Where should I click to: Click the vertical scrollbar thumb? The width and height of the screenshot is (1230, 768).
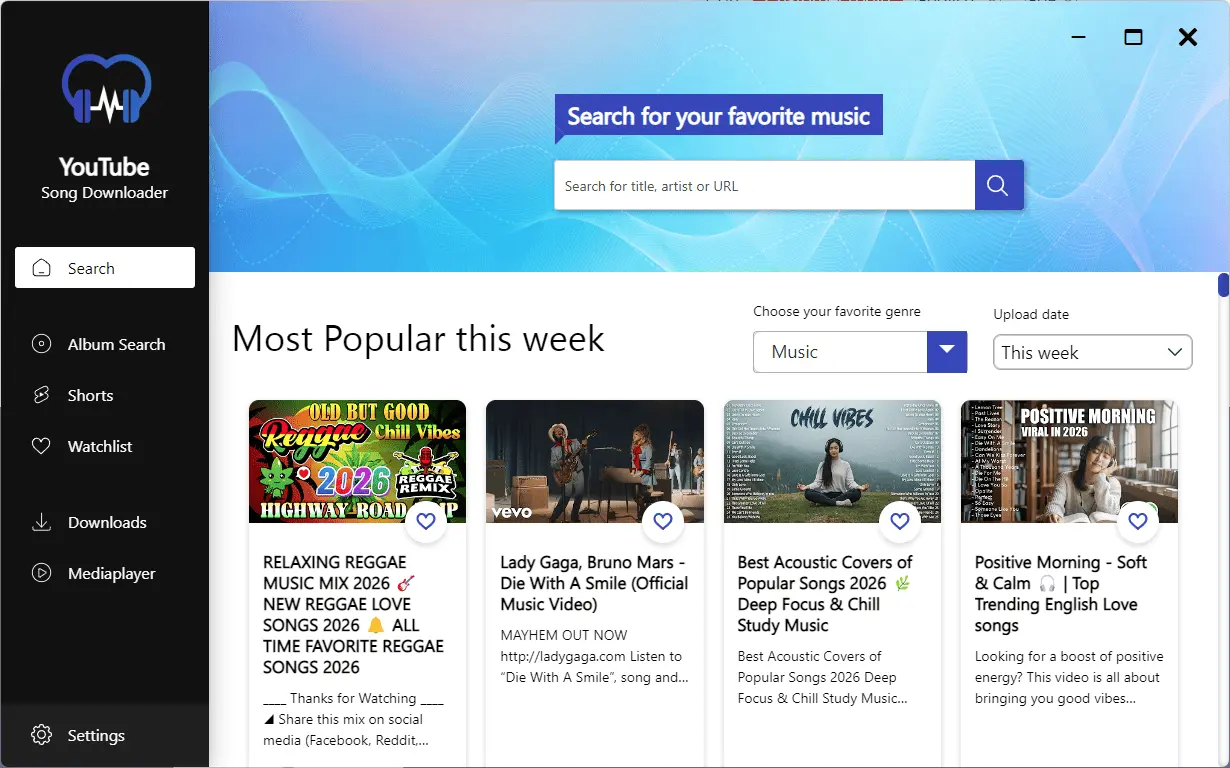click(x=1223, y=285)
